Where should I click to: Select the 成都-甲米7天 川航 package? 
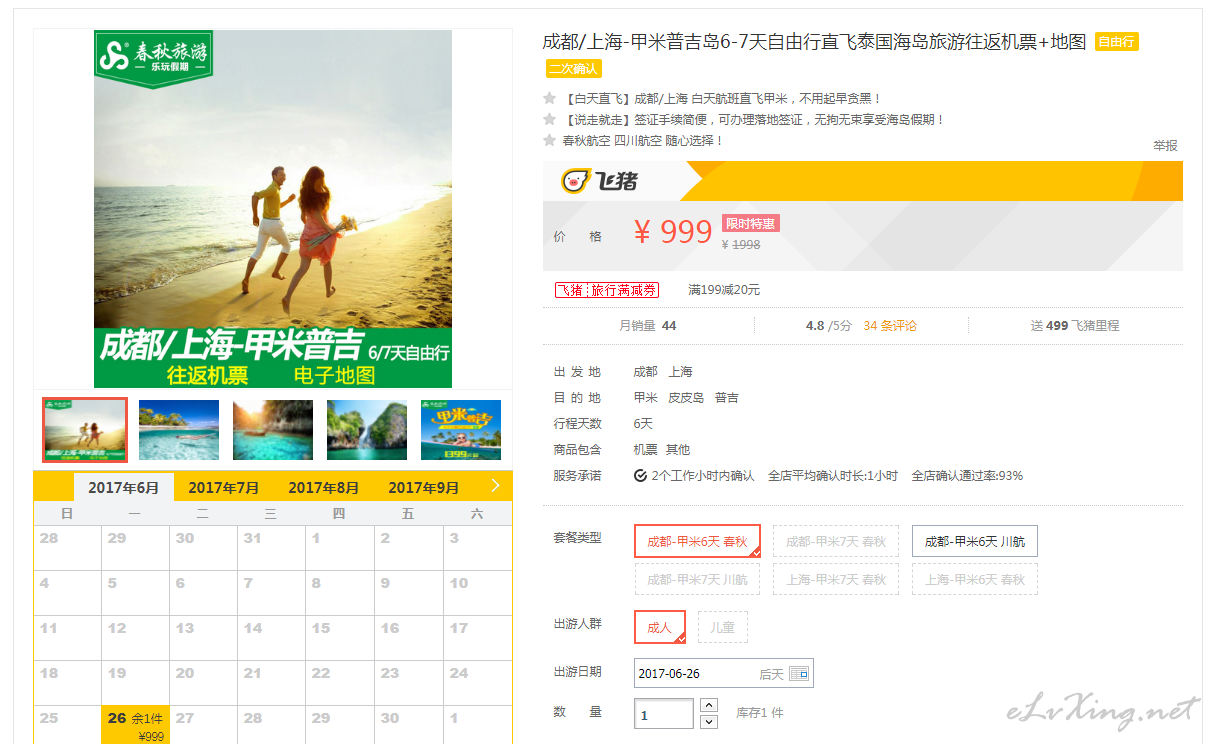coord(697,579)
